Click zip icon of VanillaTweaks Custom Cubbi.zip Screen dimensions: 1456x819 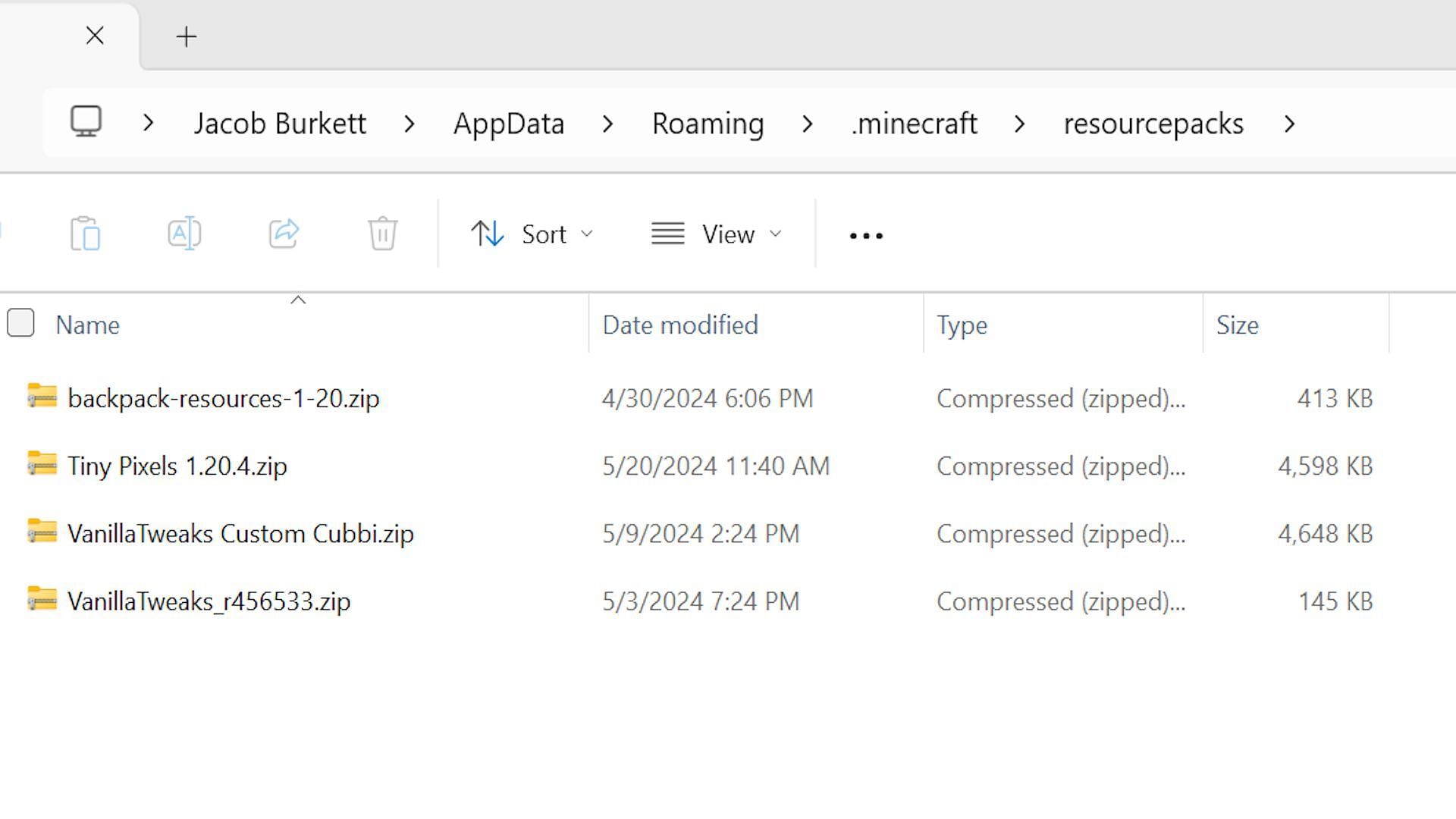[x=42, y=531]
